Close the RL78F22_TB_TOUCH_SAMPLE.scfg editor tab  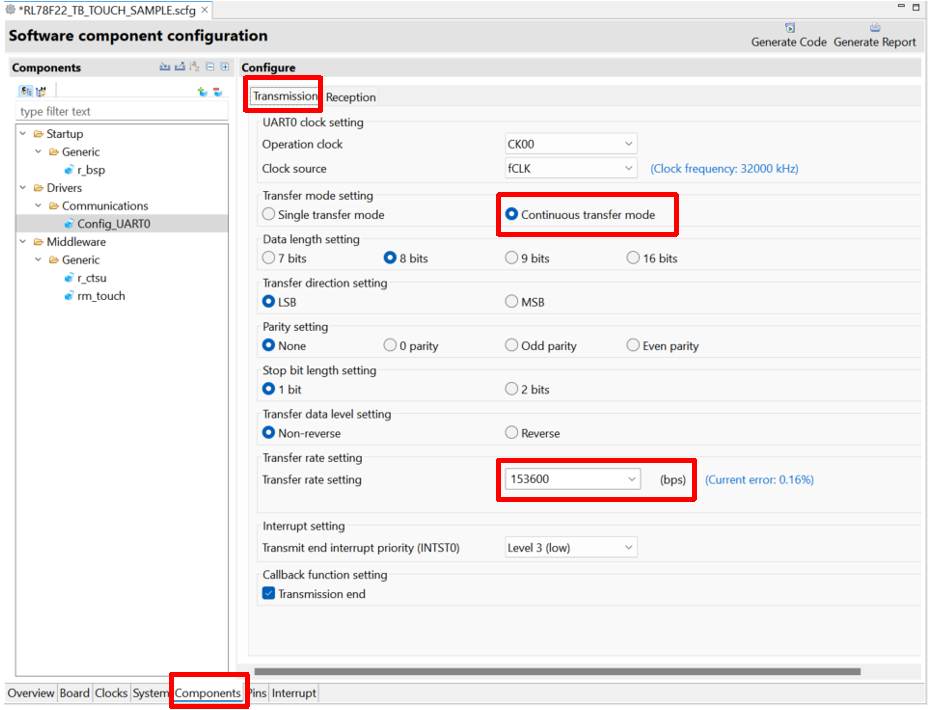click(205, 10)
